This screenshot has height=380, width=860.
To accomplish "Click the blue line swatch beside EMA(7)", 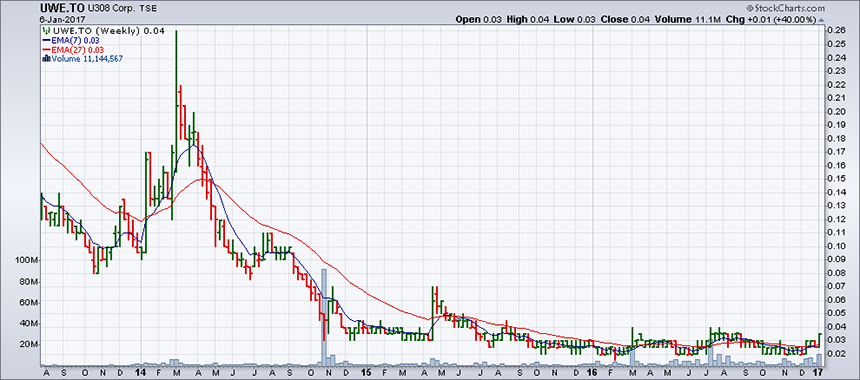I will click(47, 41).
